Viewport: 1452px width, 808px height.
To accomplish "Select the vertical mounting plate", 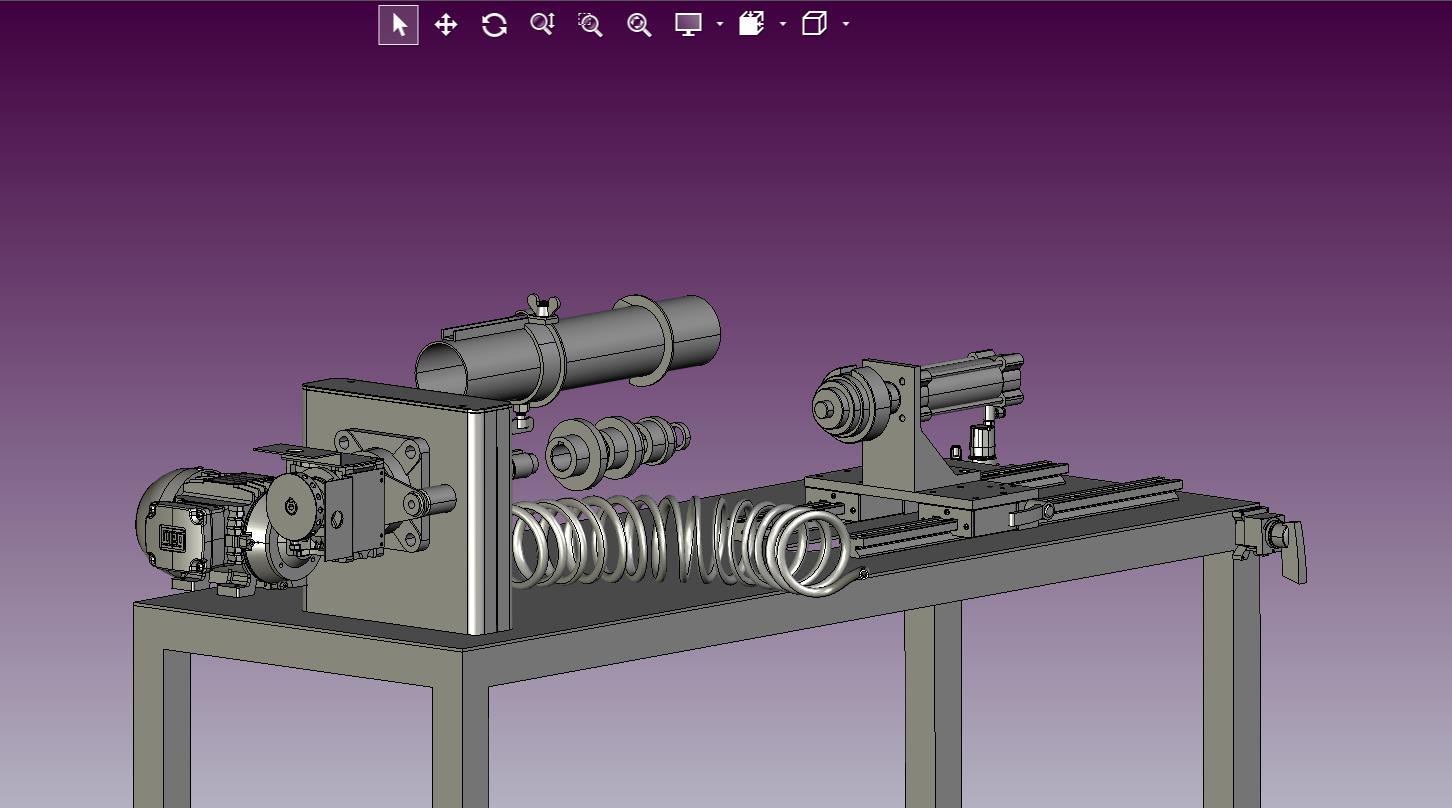I will tap(405, 508).
